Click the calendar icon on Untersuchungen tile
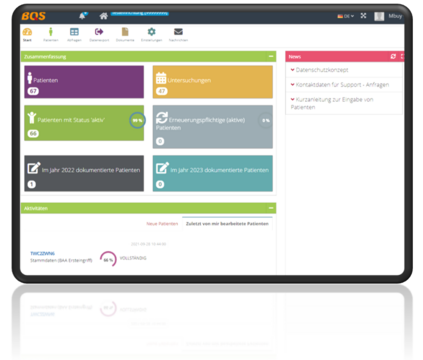This screenshot has height=360, width=423. tap(161, 78)
